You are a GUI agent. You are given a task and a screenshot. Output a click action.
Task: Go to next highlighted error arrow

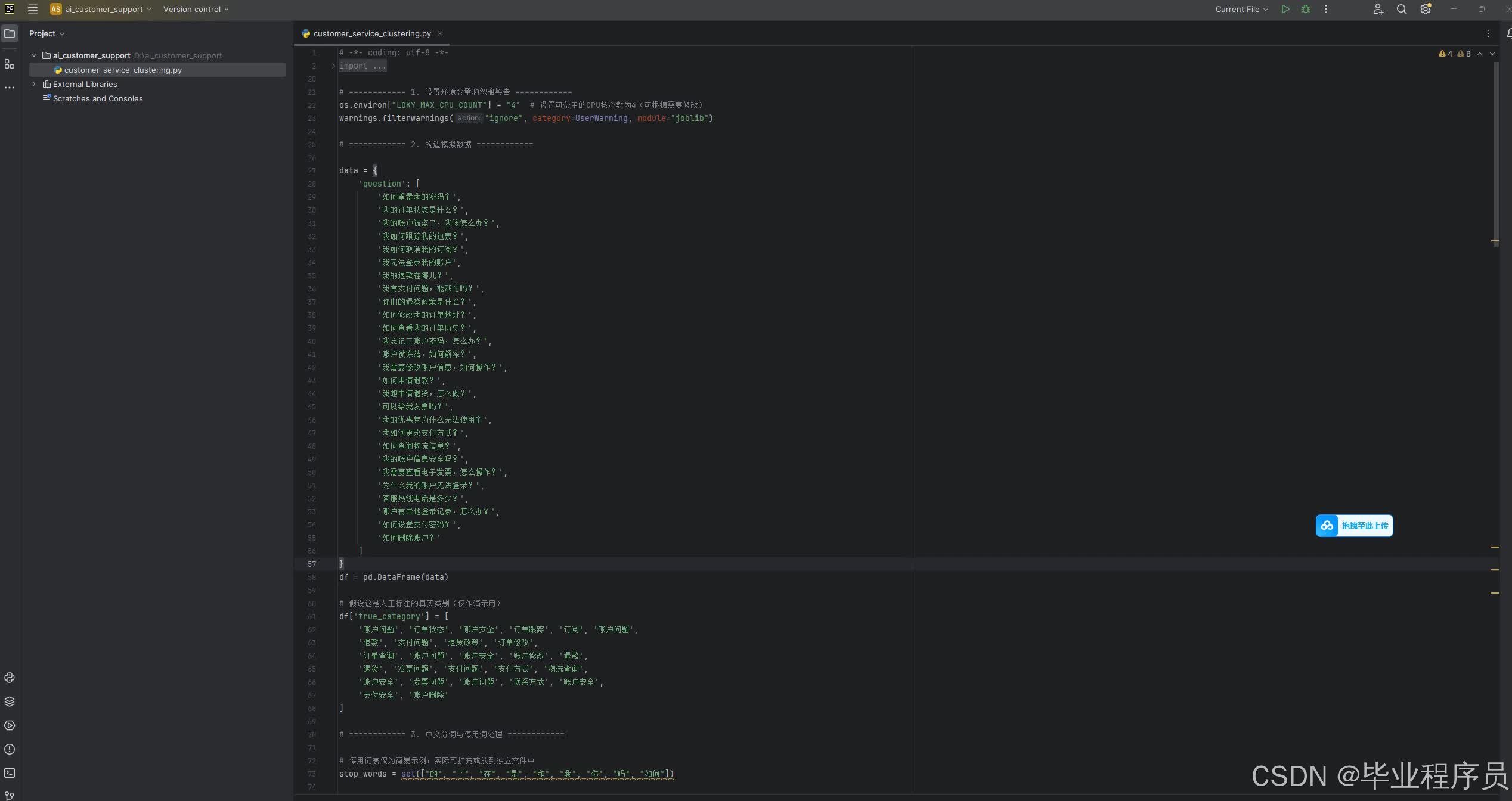coord(1492,54)
